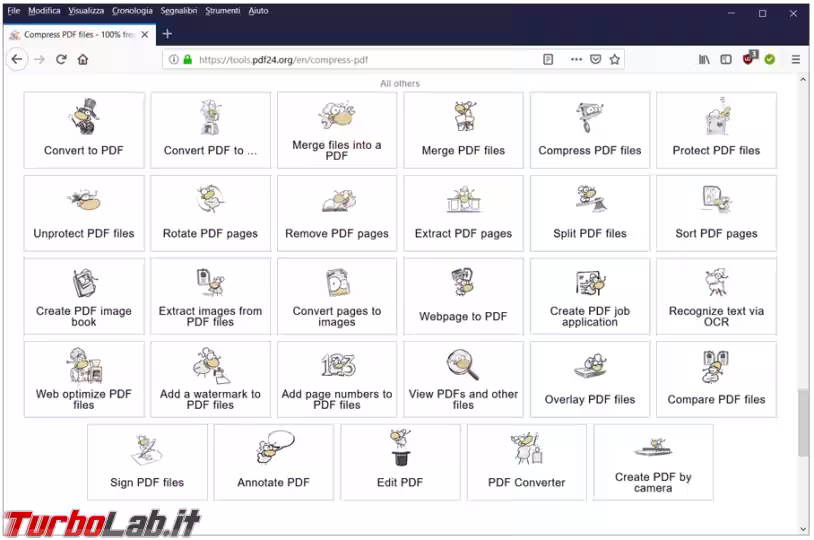Toggle the browser sidebar panel
Screen dimensions: 814x540
pyautogui.click(x=726, y=60)
